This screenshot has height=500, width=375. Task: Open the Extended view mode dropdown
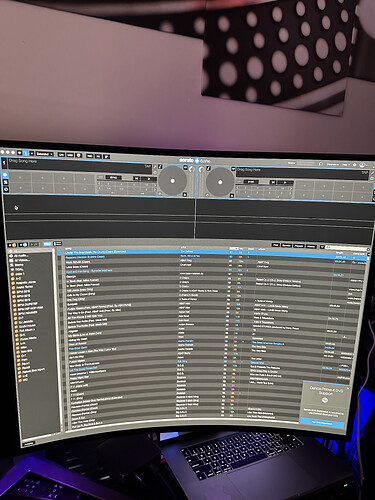(44, 154)
